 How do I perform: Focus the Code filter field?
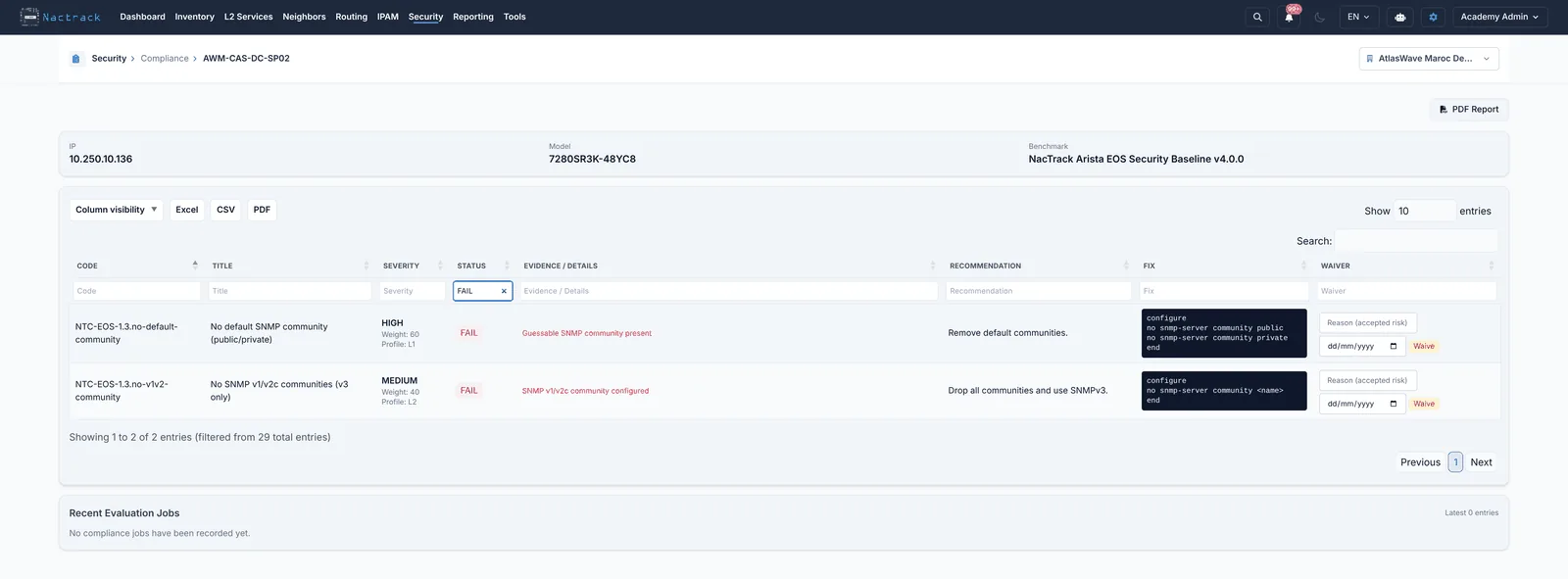[x=136, y=291]
